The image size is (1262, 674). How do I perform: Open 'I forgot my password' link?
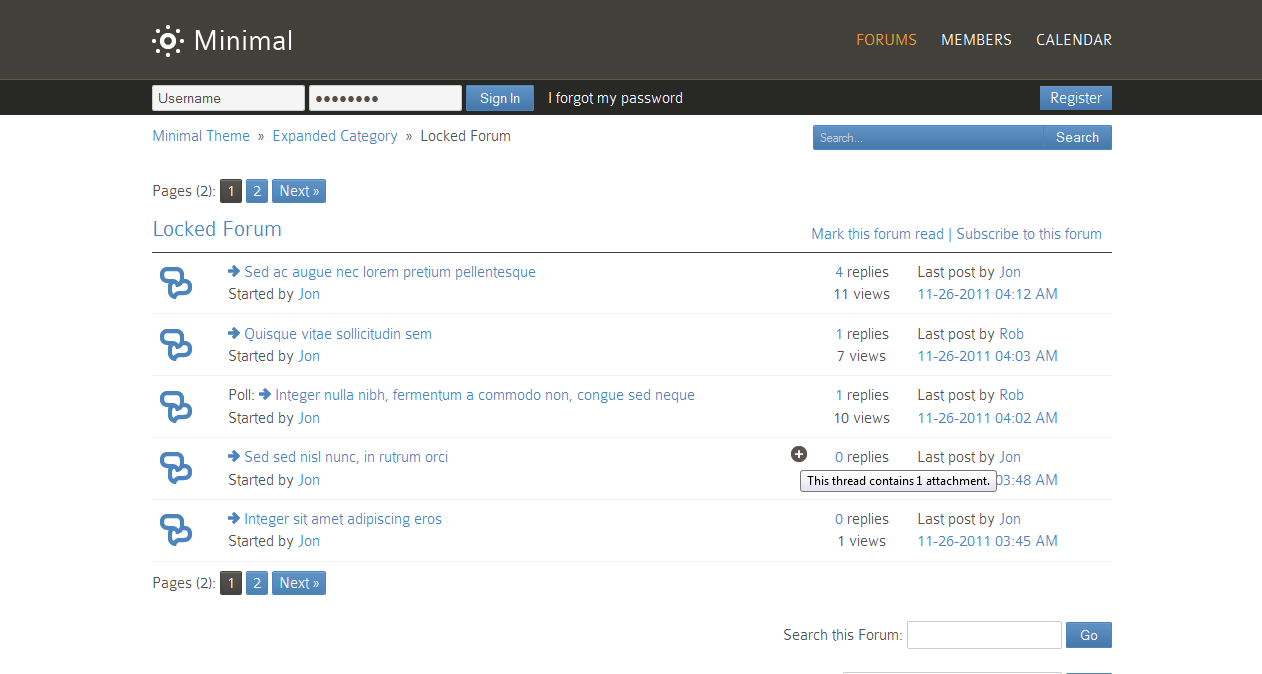tap(615, 98)
